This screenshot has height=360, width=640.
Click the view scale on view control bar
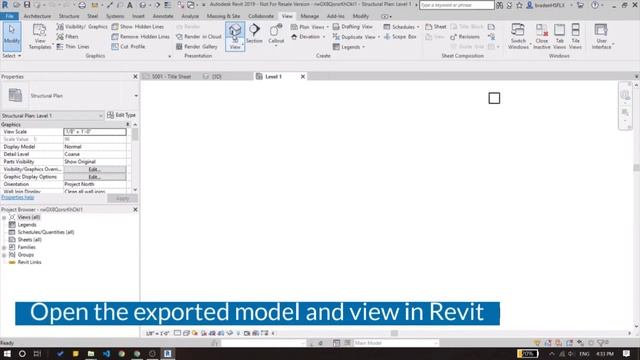click(157, 333)
